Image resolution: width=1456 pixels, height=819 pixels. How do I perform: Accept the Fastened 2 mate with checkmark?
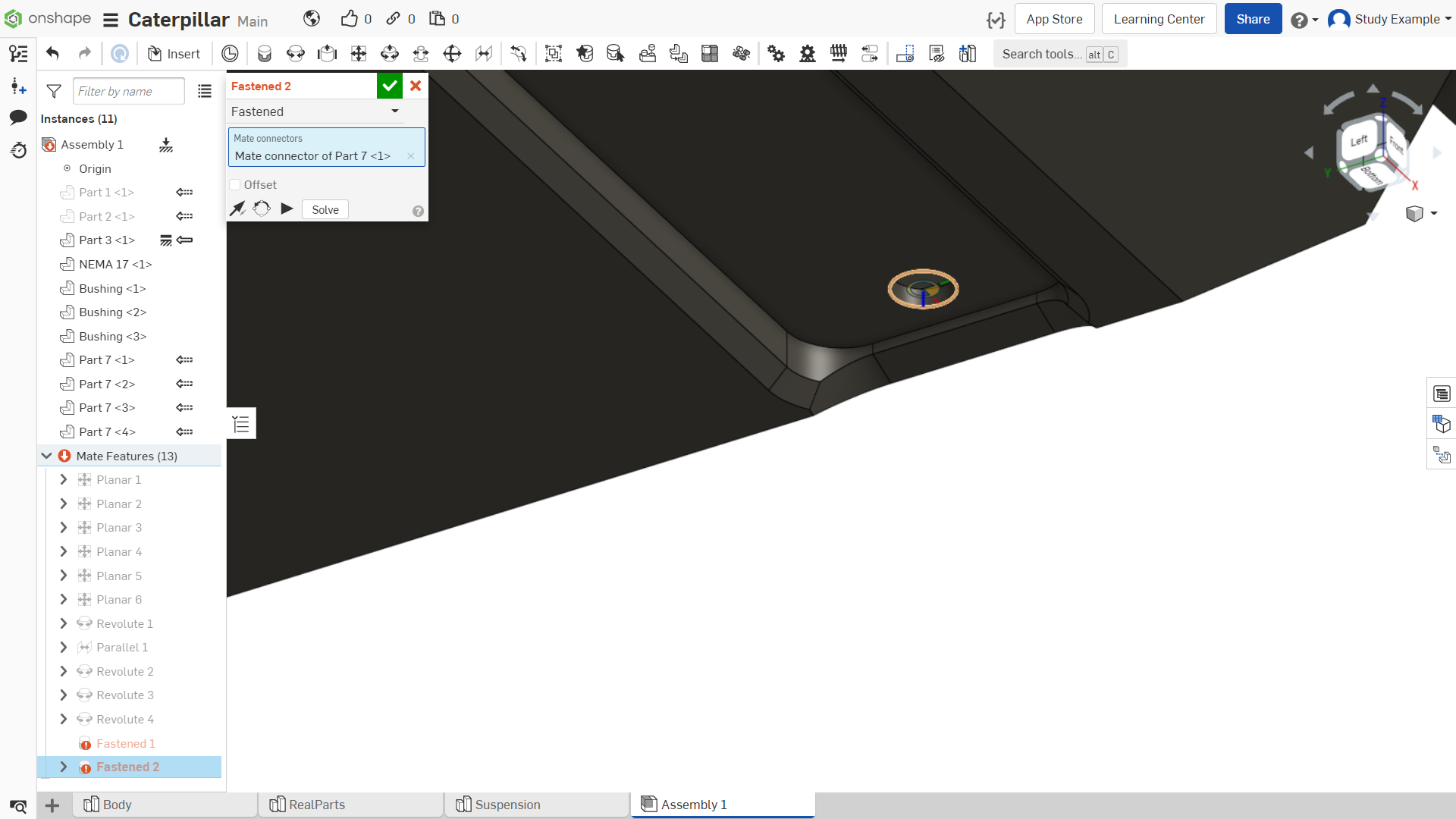(390, 86)
